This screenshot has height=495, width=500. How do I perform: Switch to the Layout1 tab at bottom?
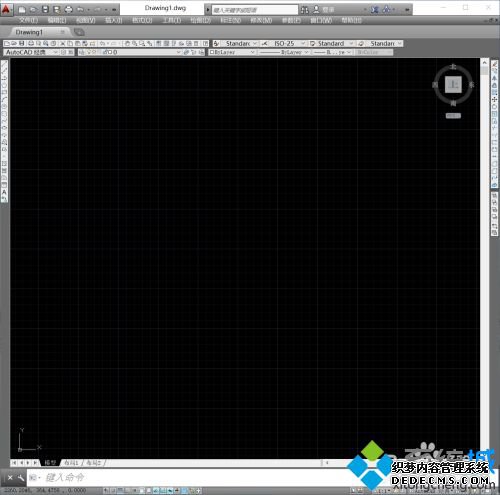pos(71,463)
